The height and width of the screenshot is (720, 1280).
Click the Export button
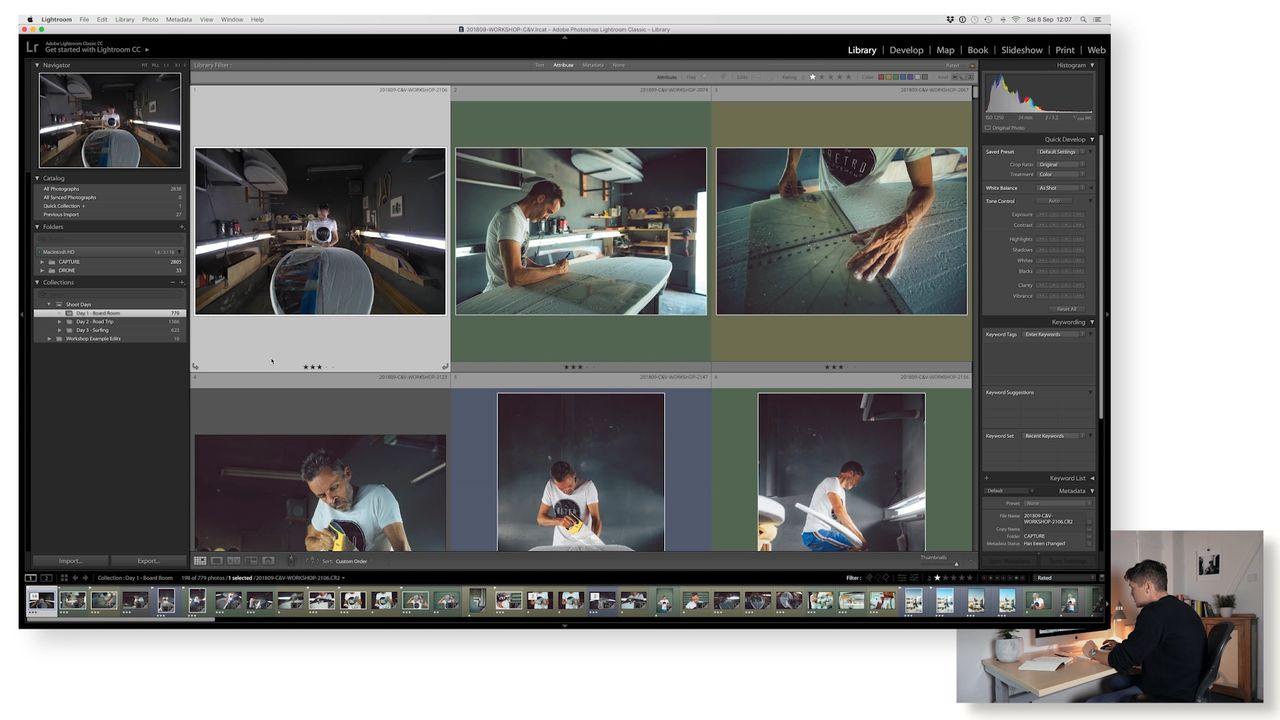point(148,561)
